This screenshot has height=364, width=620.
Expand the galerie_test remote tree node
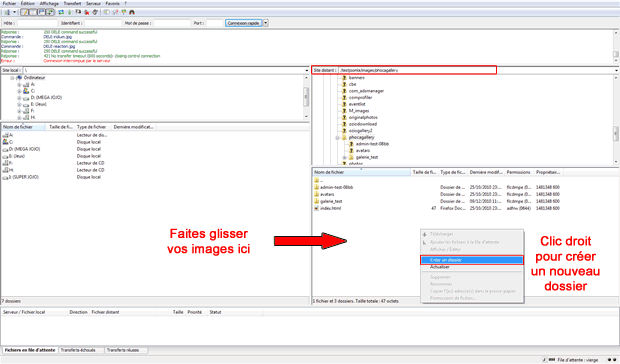point(344,158)
